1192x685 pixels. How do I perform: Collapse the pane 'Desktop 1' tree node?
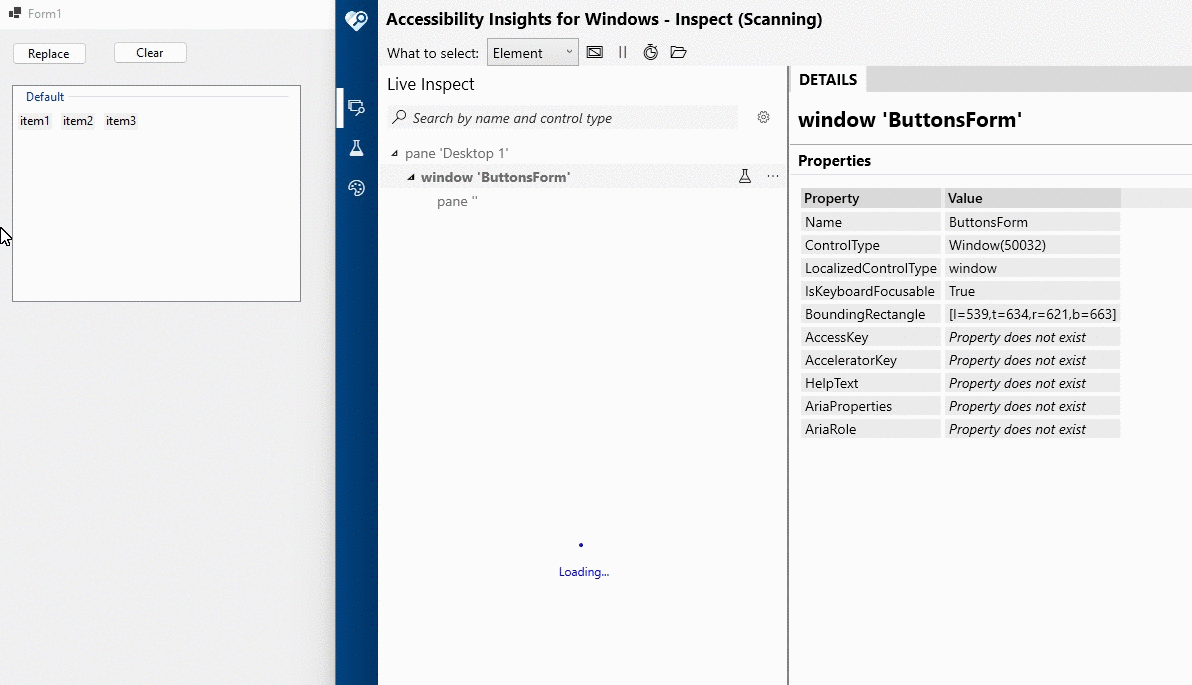(393, 153)
